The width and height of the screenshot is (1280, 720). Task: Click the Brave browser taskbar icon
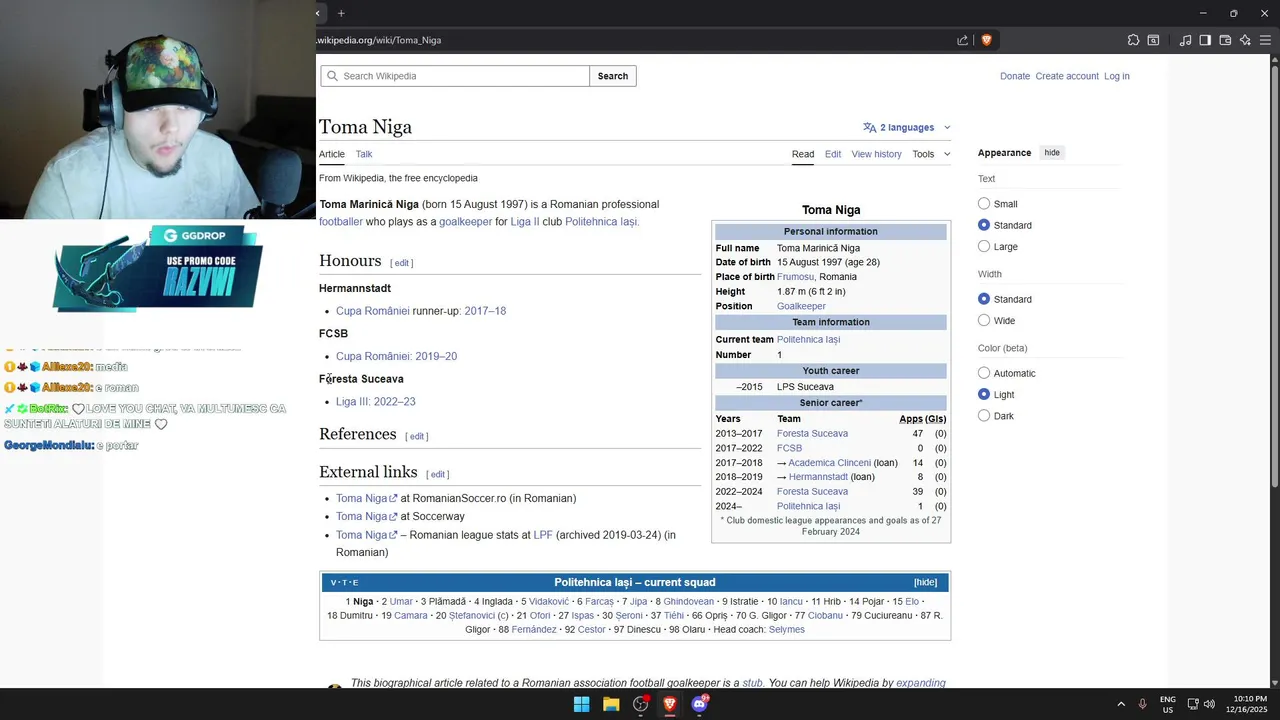click(x=670, y=704)
